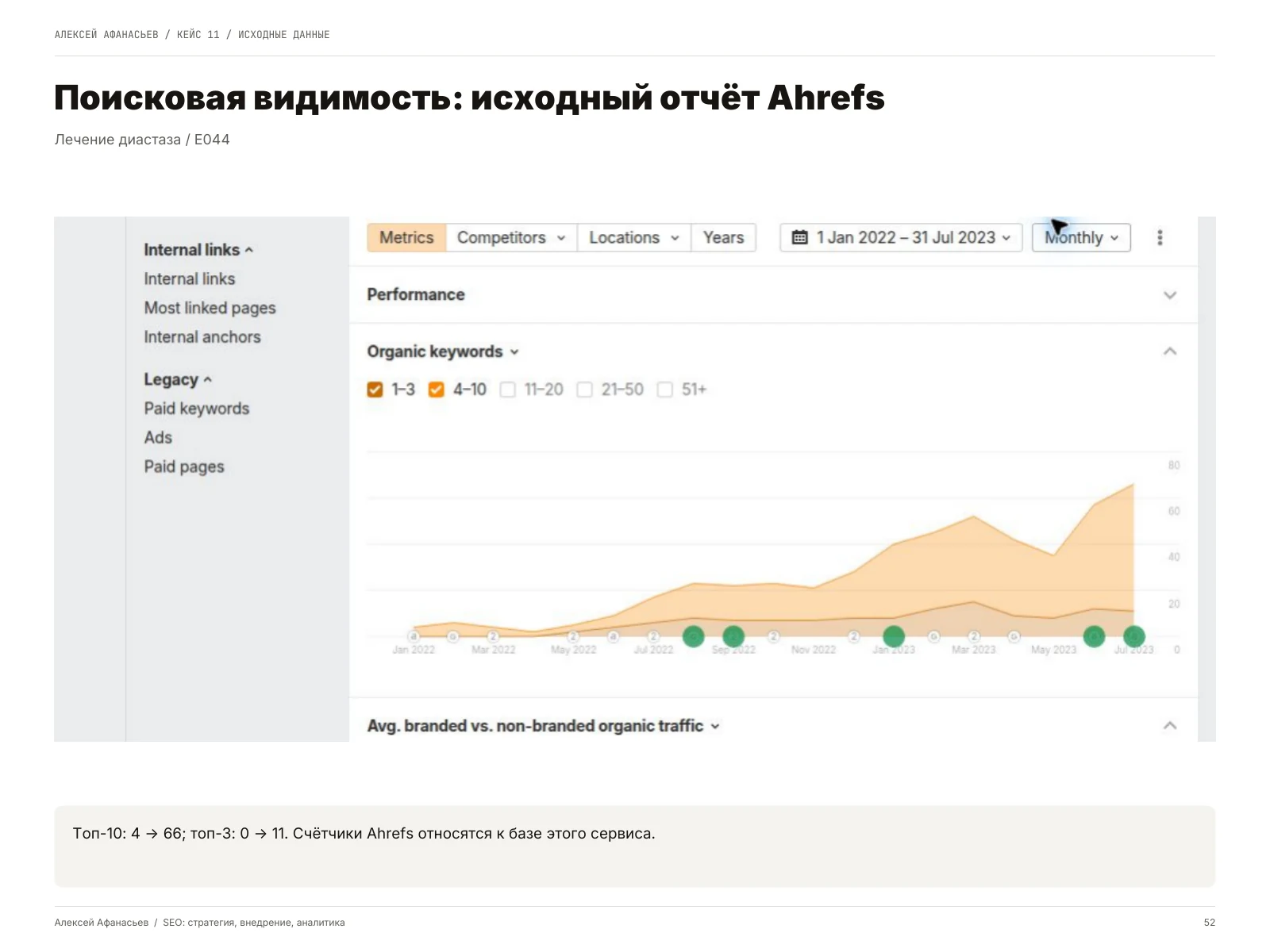The height and width of the screenshot is (952, 1270).
Task: Open Internal anchors report
Action: 202,337
